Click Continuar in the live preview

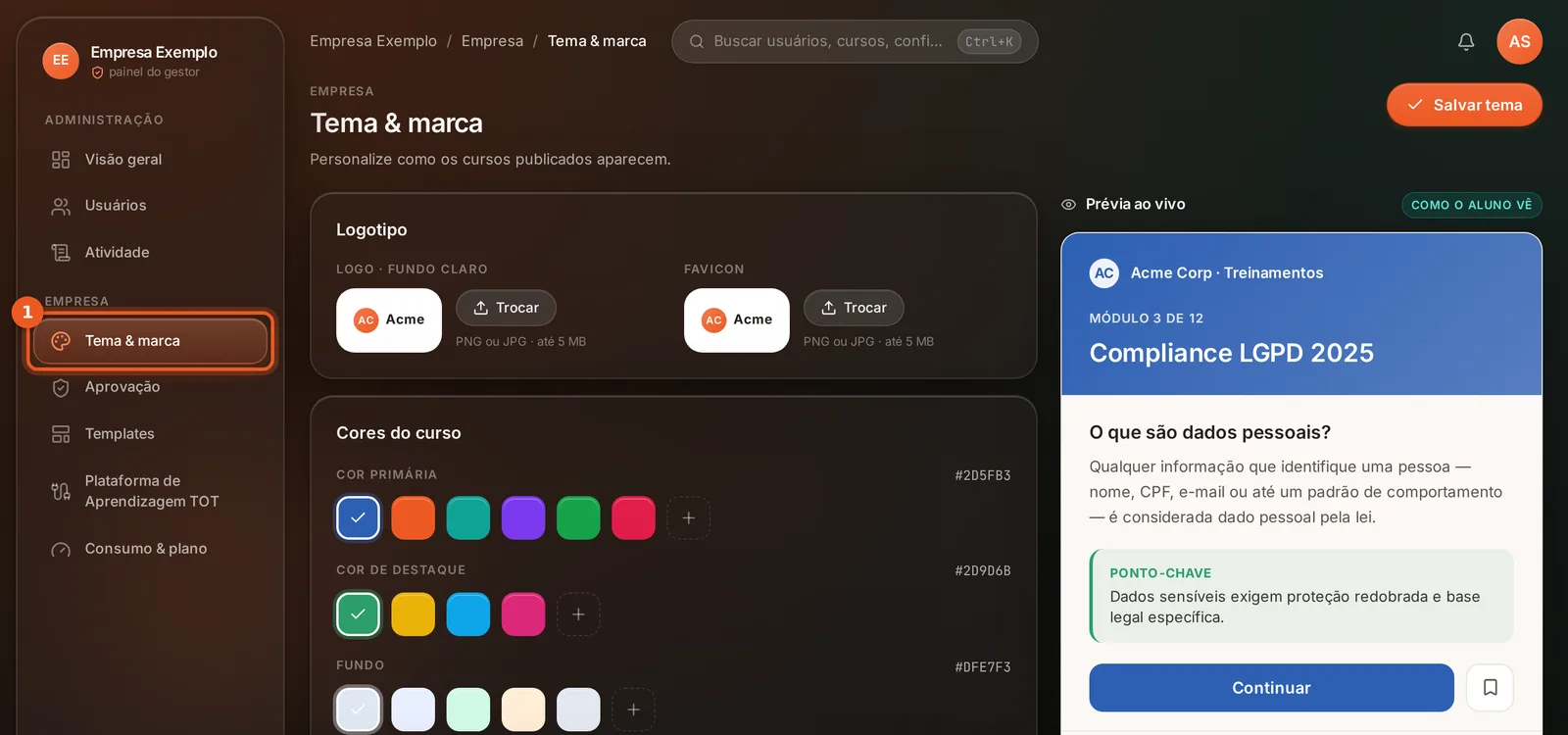coord(1271,688)
